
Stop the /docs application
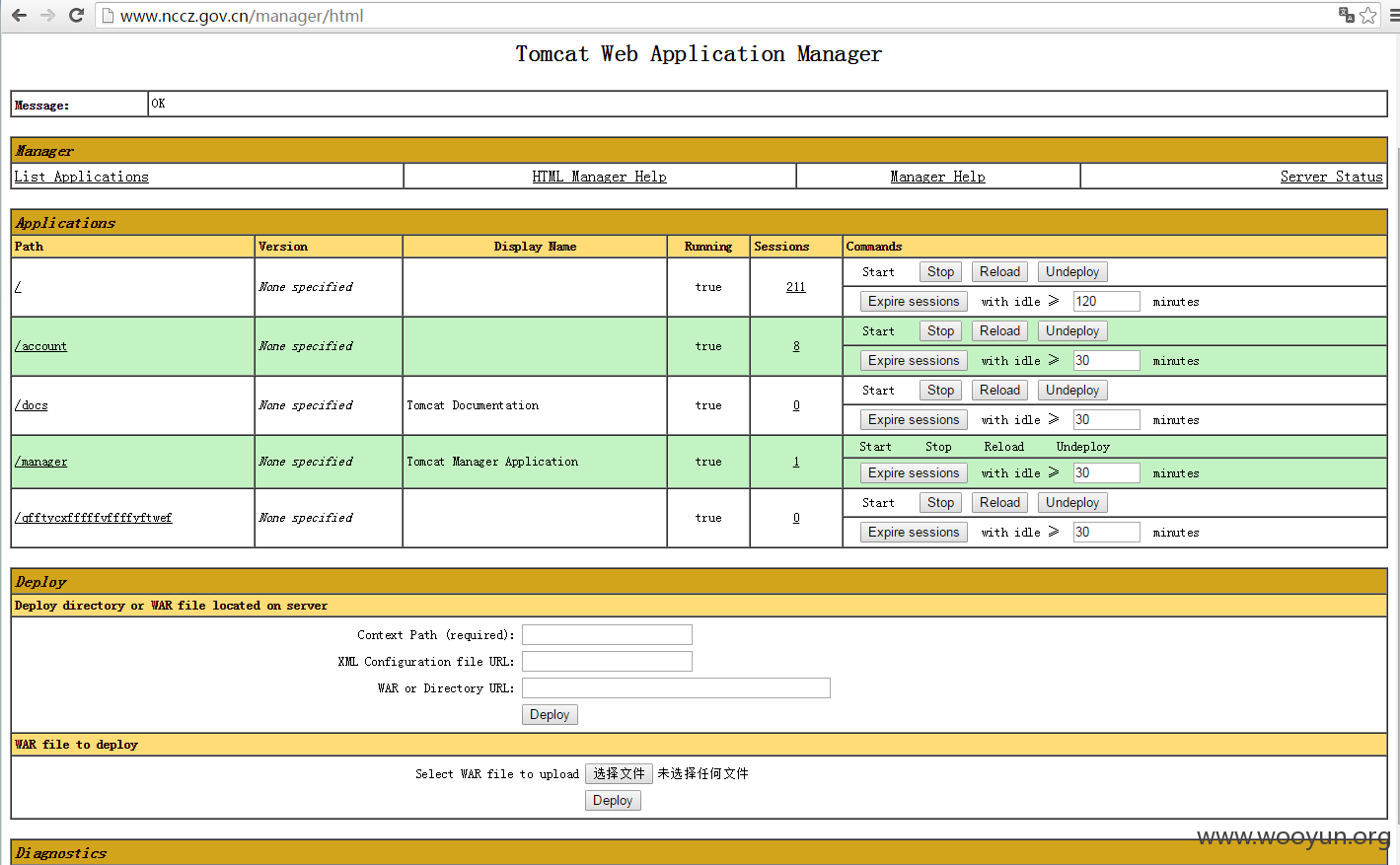tap(940, 391)
